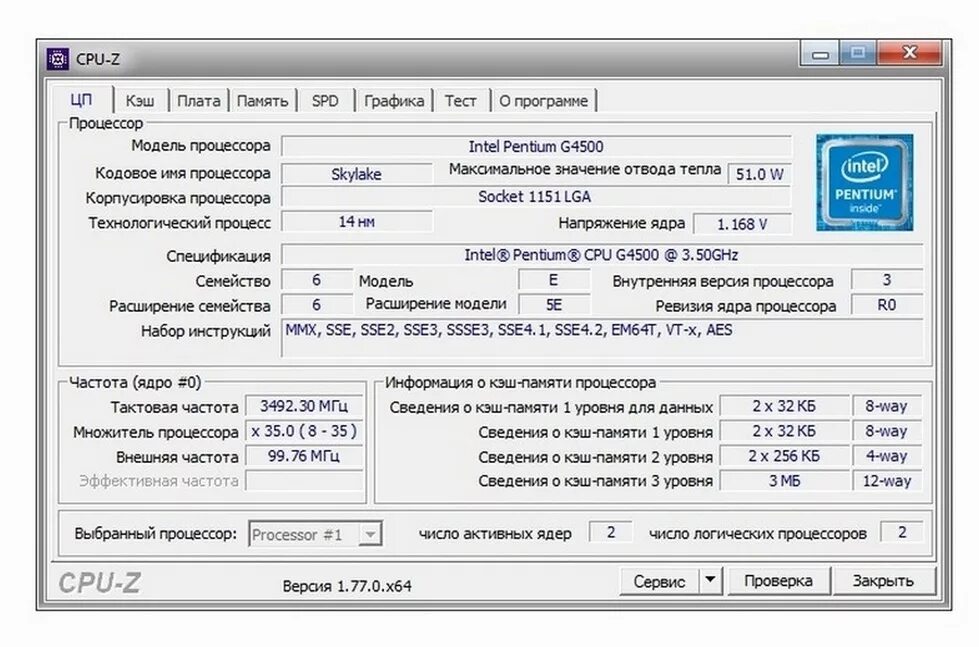Image resolution: width=979 pixels, height=647 pixels.
Task: Maximize the CPU-Z window
Action: [858, 53]
